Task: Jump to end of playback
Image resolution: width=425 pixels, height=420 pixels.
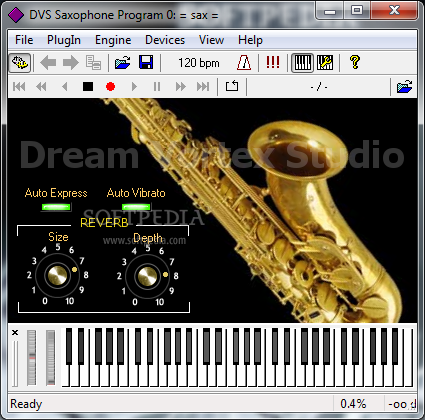Action: coord(203,87)
